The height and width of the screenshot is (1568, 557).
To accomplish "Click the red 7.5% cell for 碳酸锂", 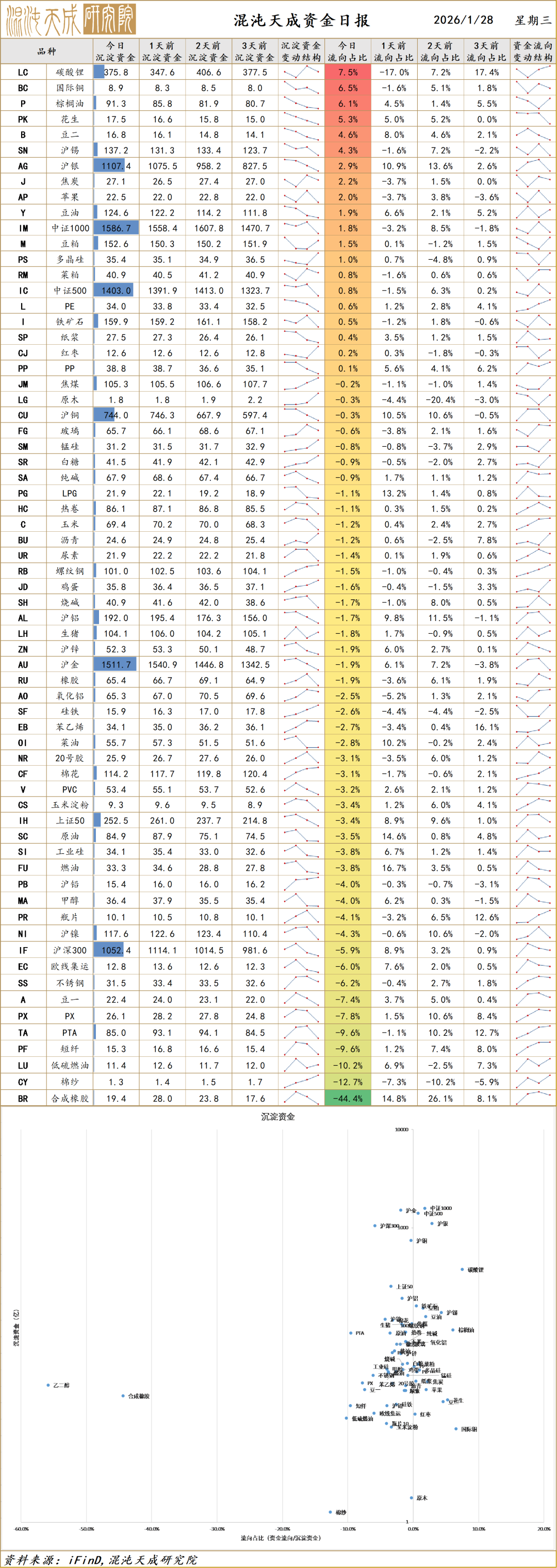I will 348,73.
